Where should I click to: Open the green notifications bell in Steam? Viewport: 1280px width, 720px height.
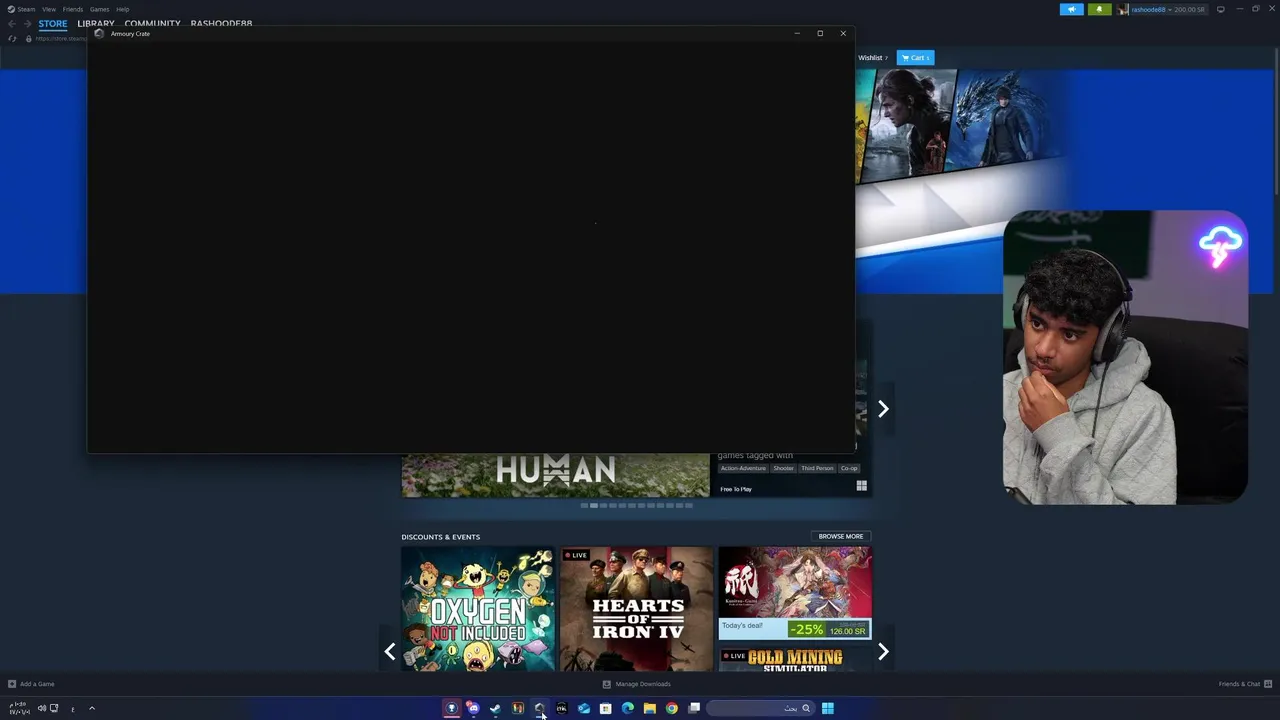click(1099, 9)
